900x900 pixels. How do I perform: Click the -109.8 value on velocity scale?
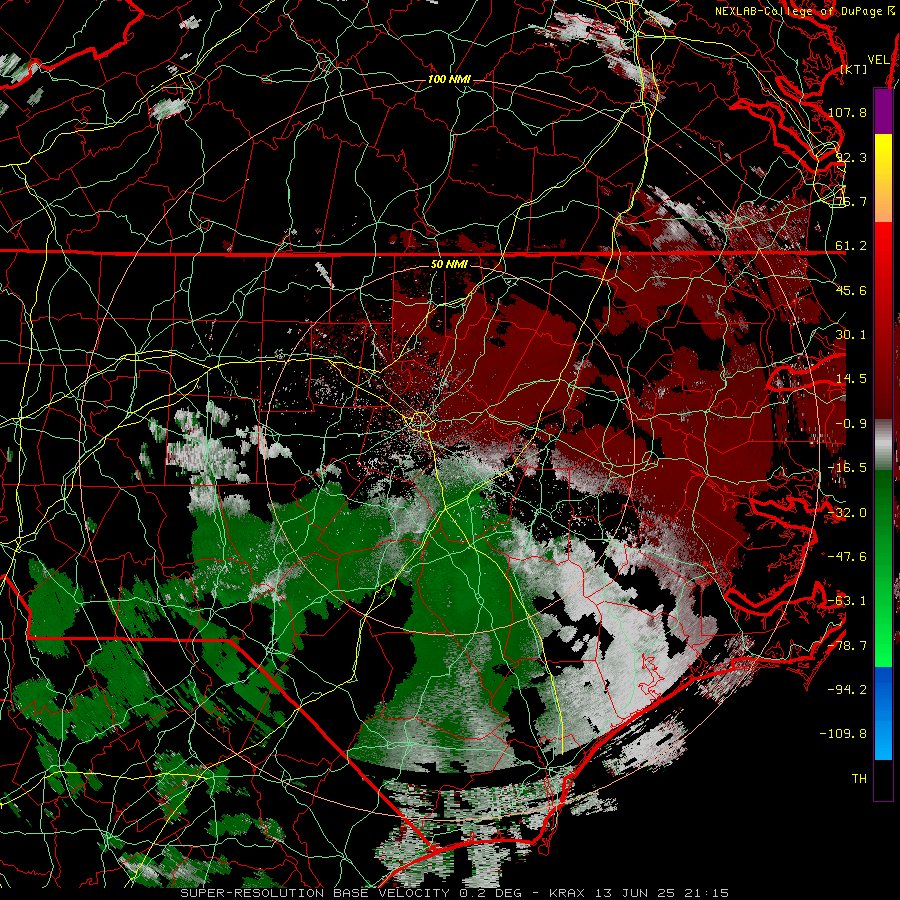click(x=844, y=734)
